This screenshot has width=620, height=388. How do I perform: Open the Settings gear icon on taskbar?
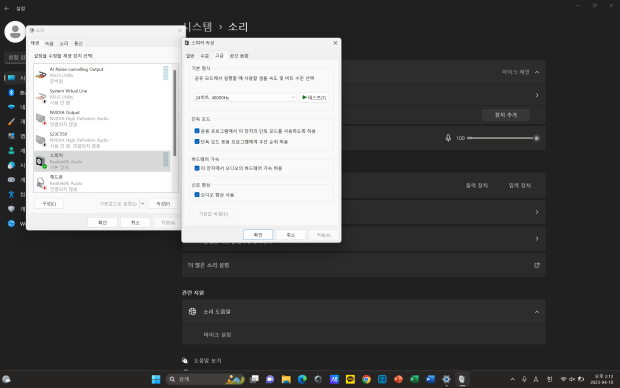(446, 379)
